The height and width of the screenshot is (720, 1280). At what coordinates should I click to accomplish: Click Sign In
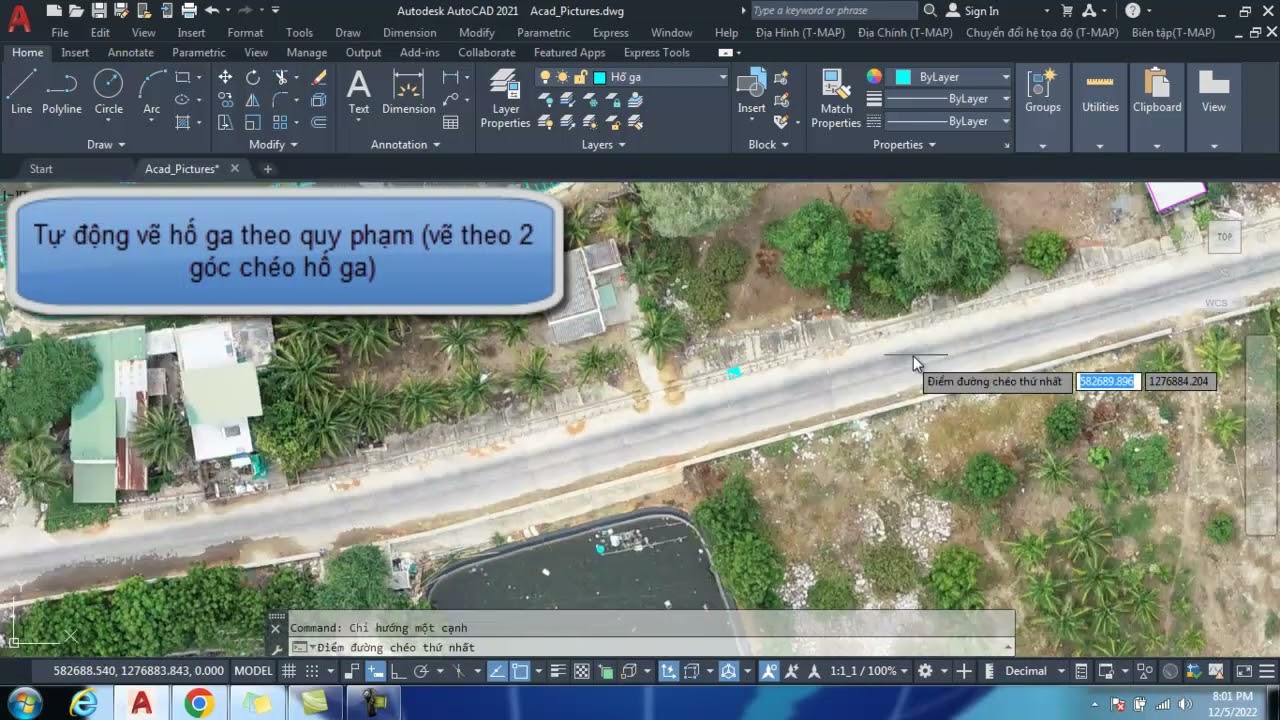[x=972, y=11]
